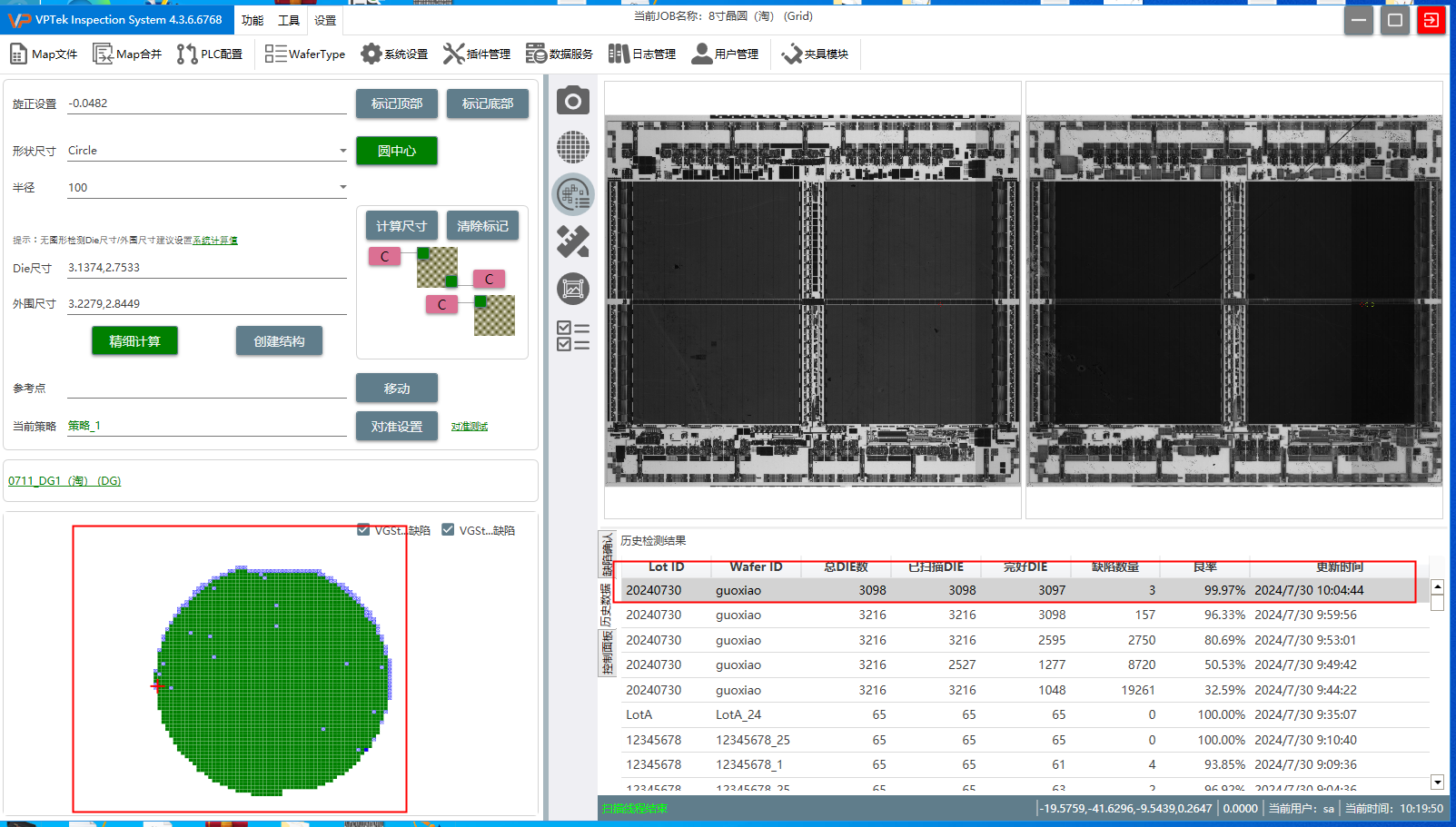The width and height of the screenshot is (1456, 827).
Task: Click the top-left pink C marker
Action: tap(384, 257)
